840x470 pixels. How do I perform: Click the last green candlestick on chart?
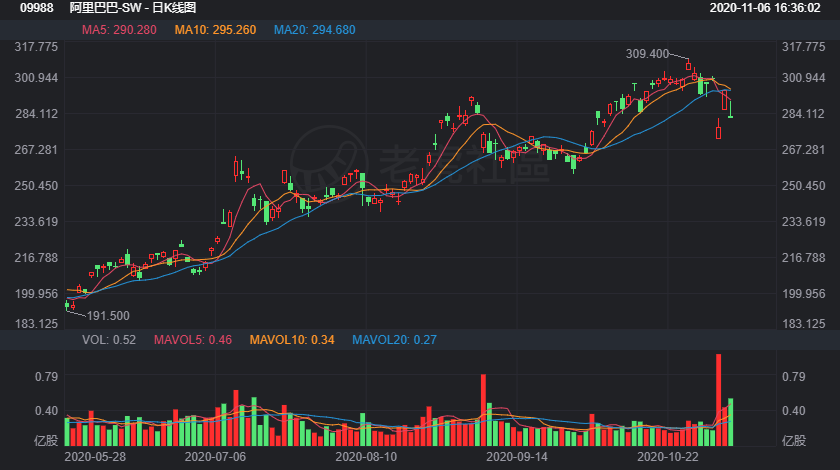pos(730,109)
